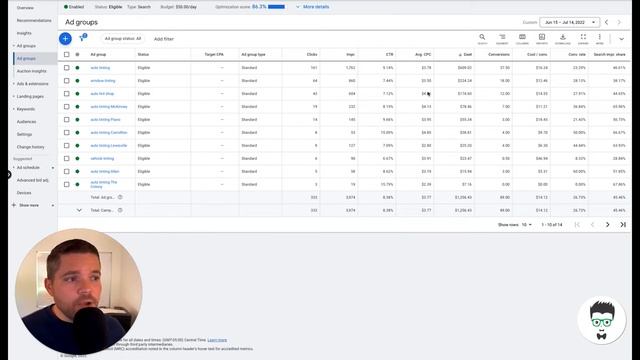Tick checkbox for window tinting row
The width and height of the screenshot is (640, 360).
pyautogui.click(x=67, y=81)
